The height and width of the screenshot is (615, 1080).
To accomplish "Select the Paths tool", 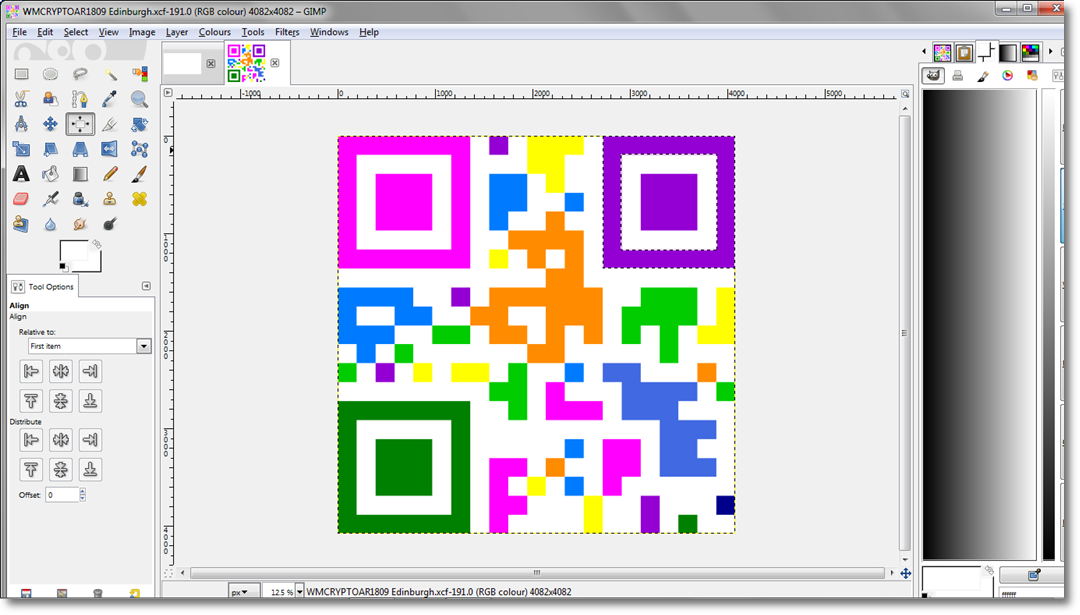I will click(80, 99).
